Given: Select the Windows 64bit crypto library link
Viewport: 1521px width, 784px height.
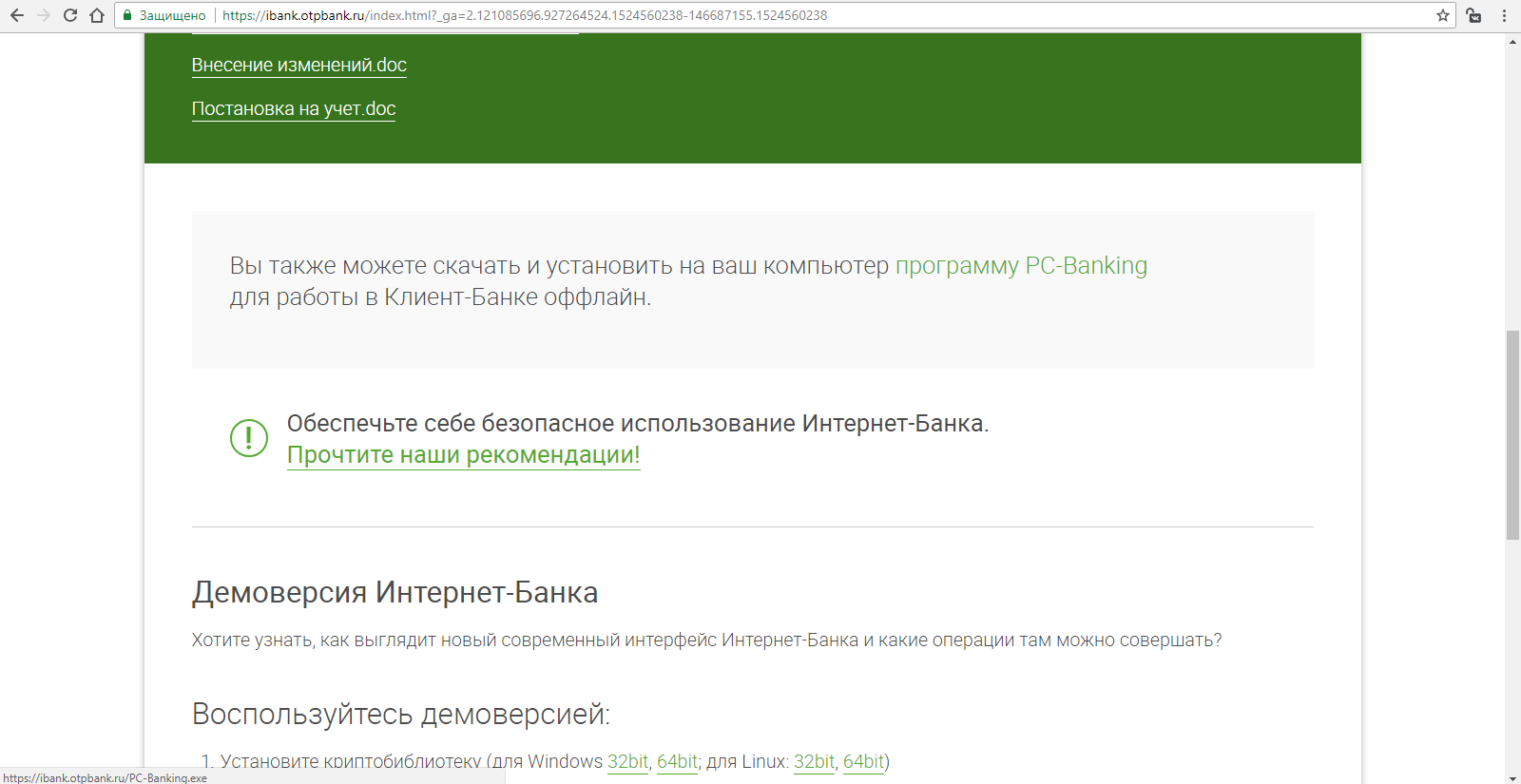Looking at the screenshot, I should [677, 761].
